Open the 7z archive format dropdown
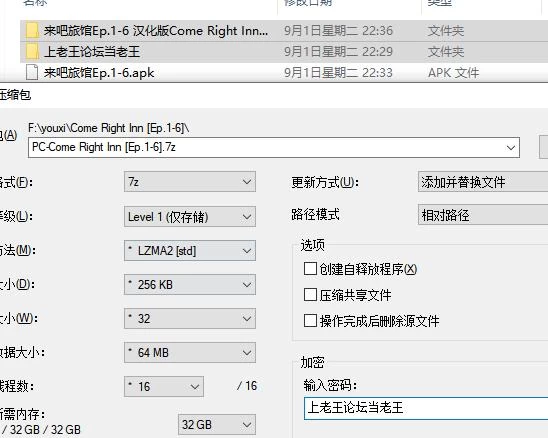 (190, 182)
